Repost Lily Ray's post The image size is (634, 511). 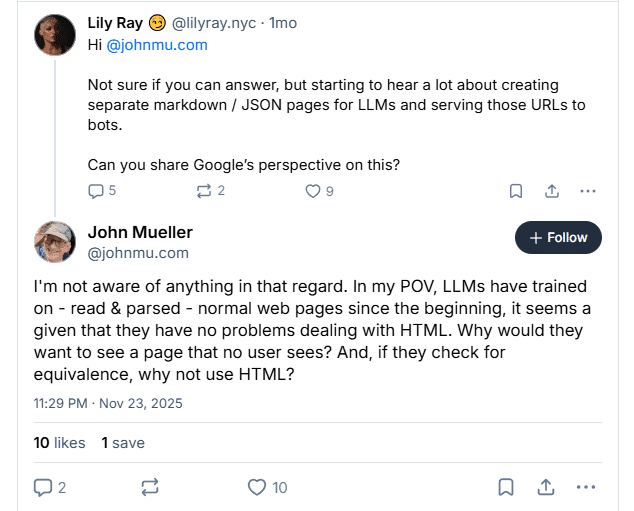pyautogui.click(x=205, y=191)
